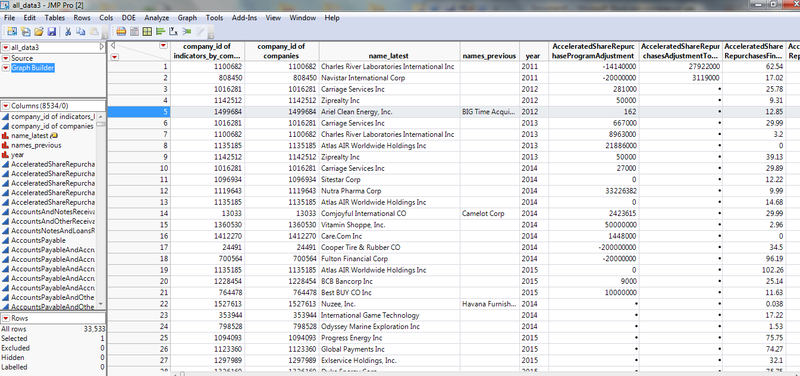Open the DOE menu
Viewport: 800px width, 376px height.
pyautogui.click(x=129, y=18)
